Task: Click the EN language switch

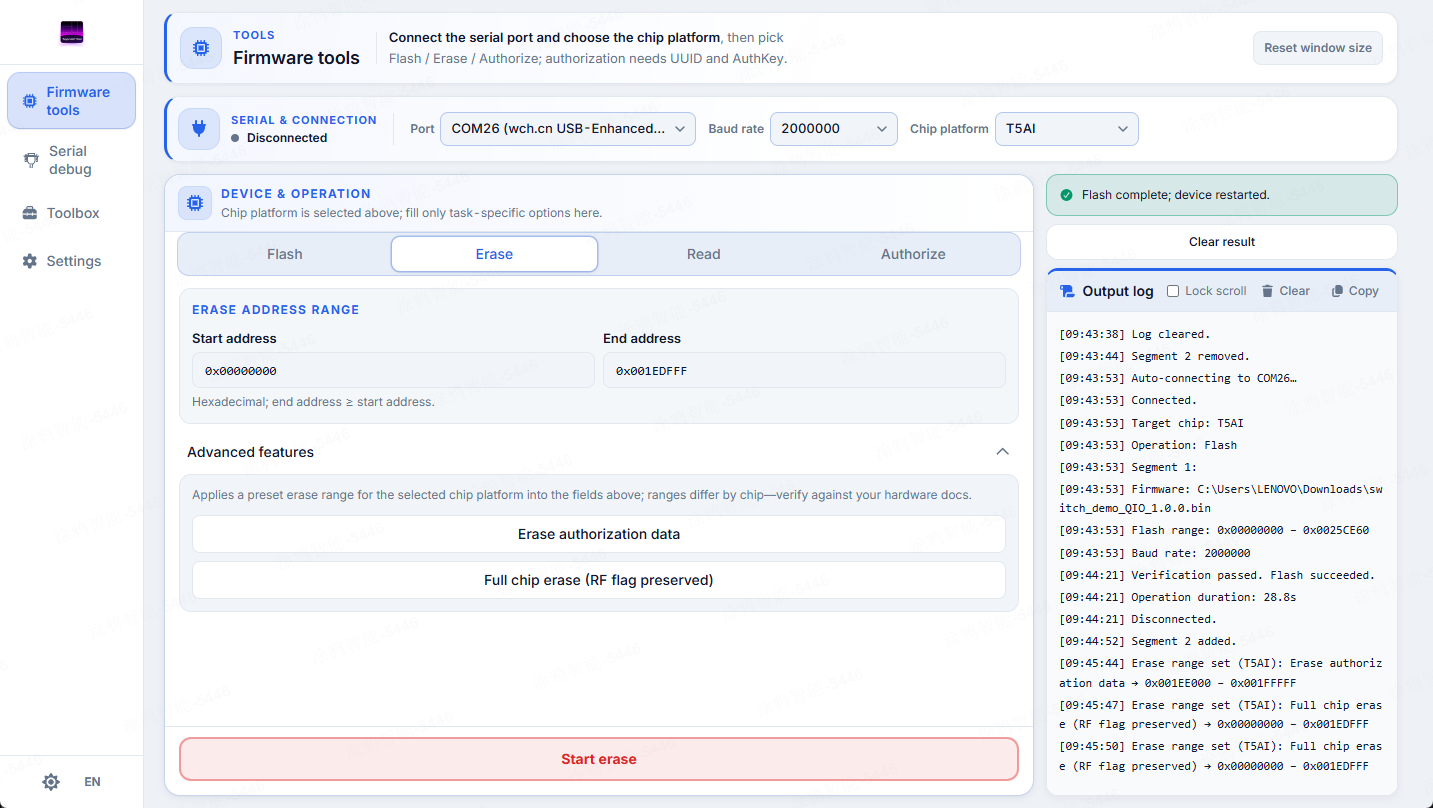Action: (92, 782)
